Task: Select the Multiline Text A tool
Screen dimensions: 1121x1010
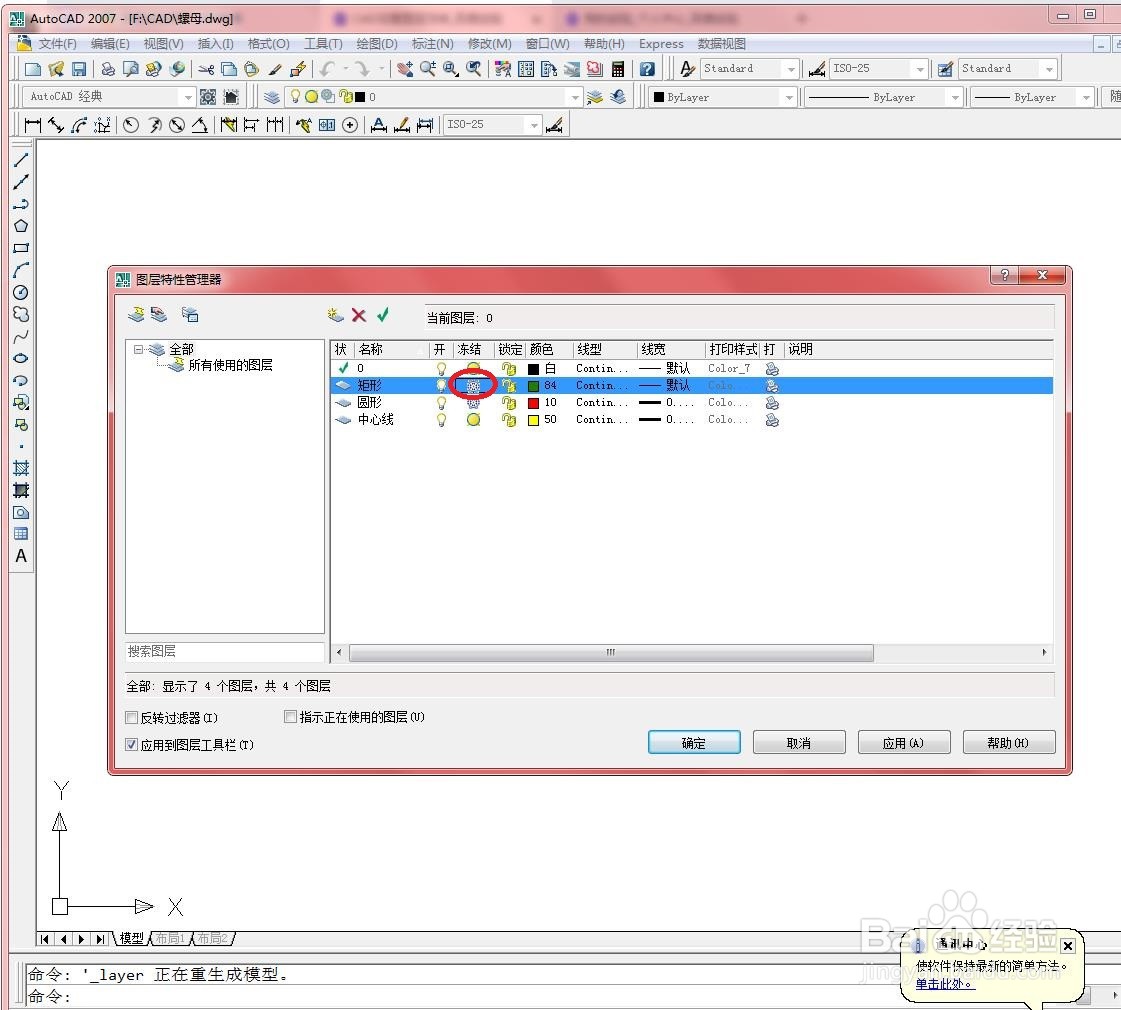Action: click(x=21, y=556)
